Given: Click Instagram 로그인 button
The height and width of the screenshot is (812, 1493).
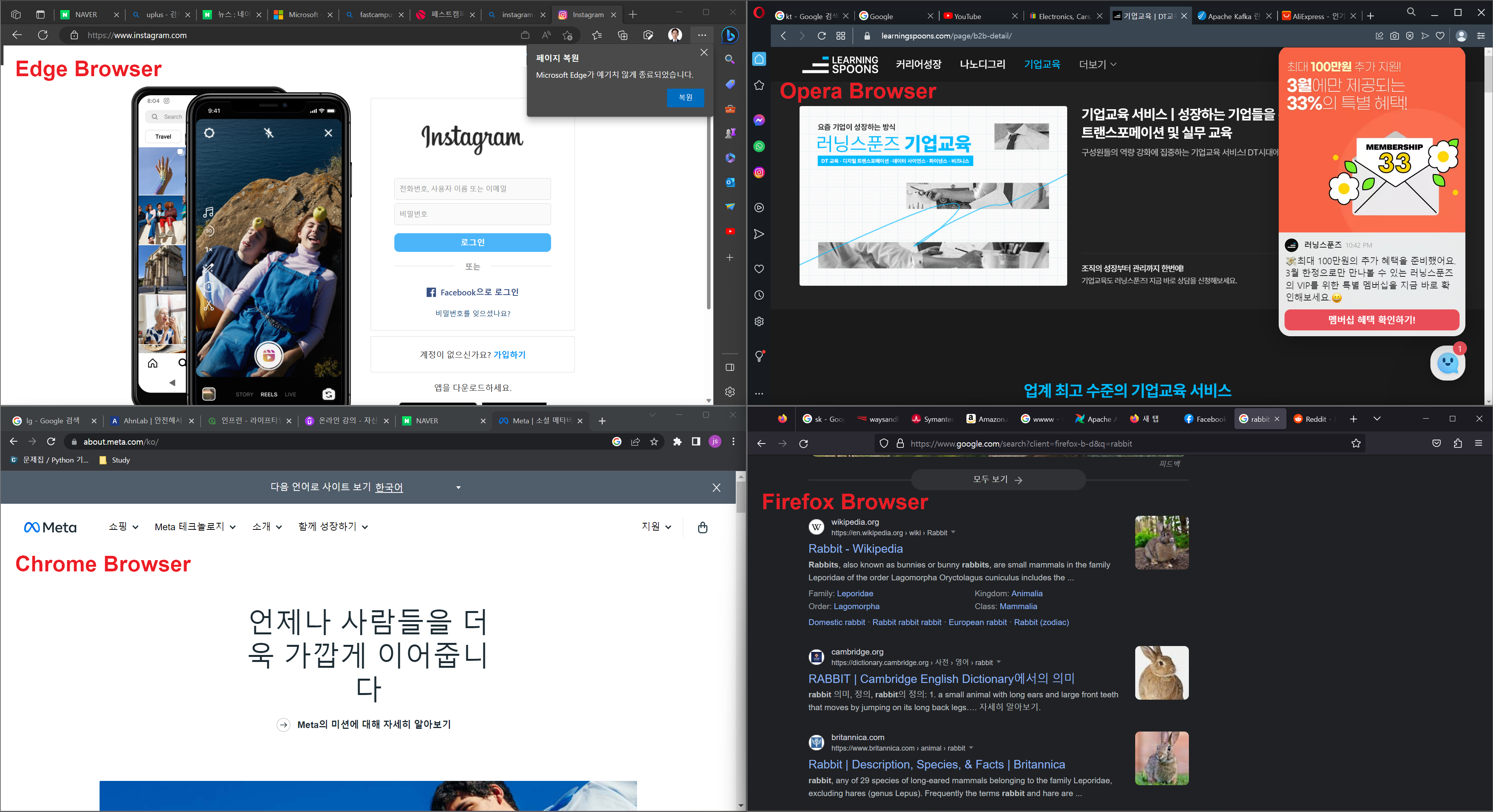Looking at the screenshot, I should pyautogui.click(x=473, y=242).
